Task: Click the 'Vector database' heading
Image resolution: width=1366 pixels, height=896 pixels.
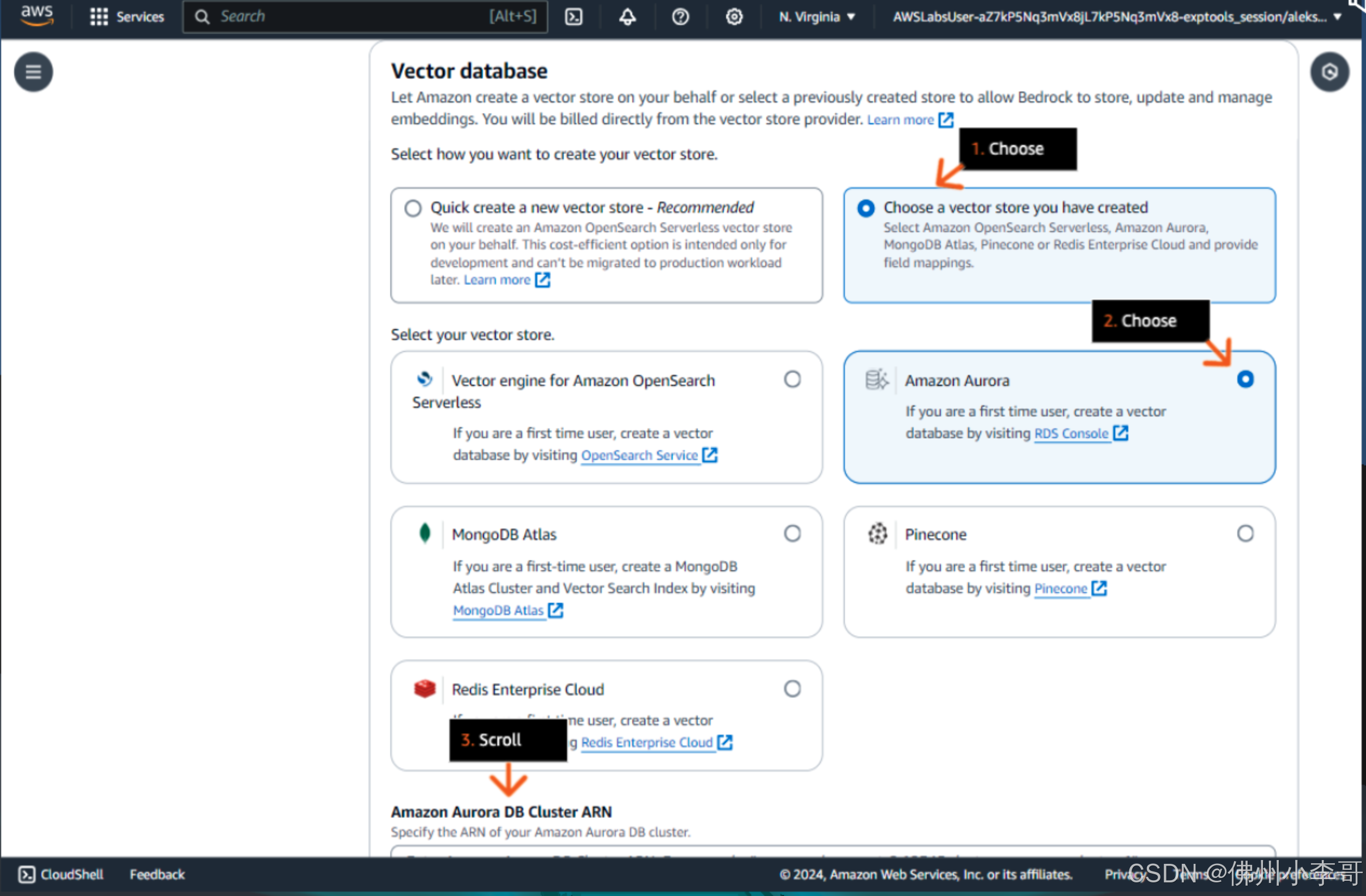Action: point(469,71)
